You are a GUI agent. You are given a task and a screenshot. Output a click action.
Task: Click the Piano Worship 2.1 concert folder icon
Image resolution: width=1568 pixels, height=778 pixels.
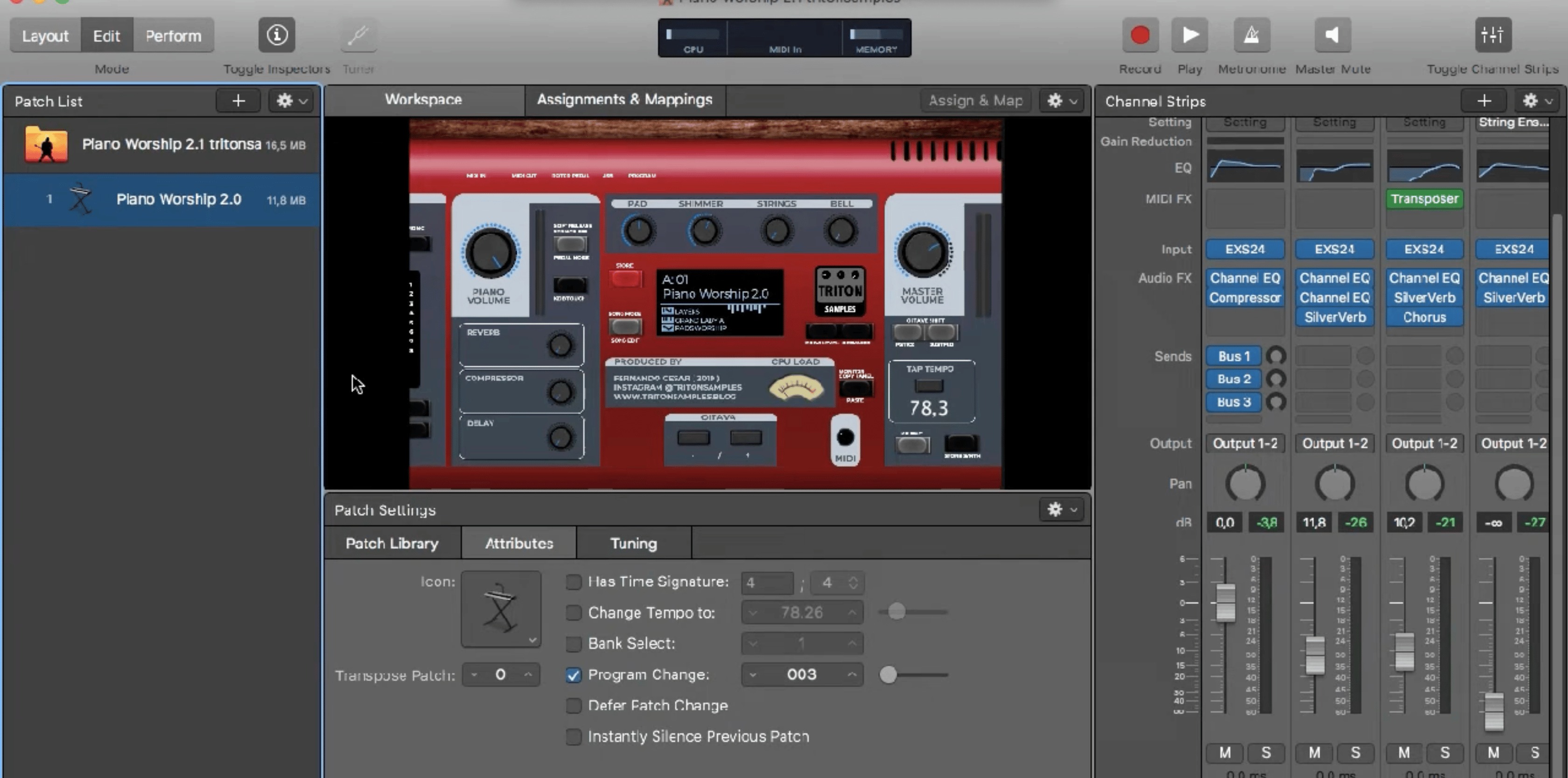click(x=46, y=145)
